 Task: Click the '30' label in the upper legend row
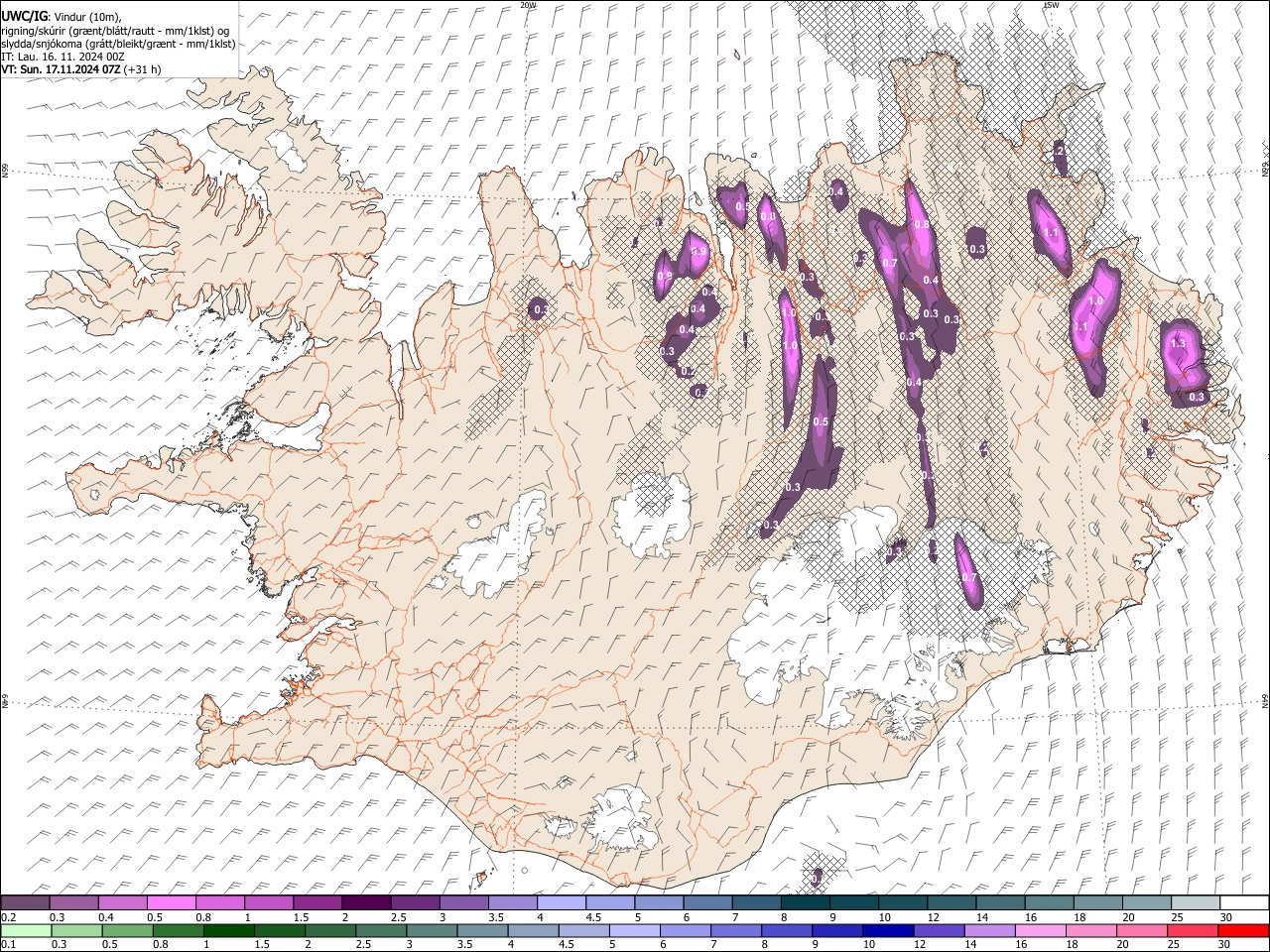coord(1225,918)
